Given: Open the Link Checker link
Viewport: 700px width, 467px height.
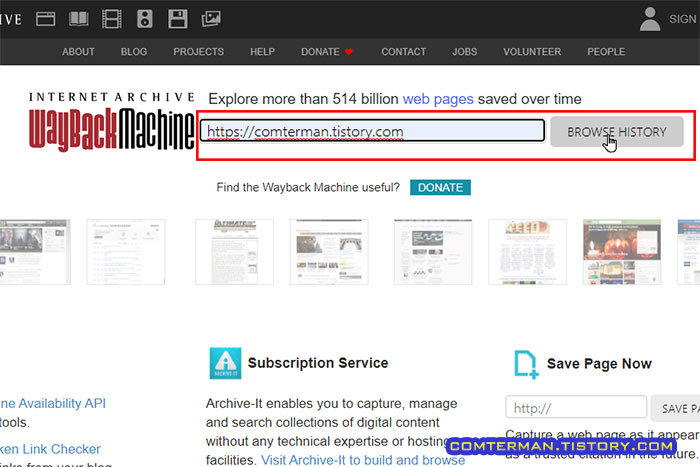Looking at the screenshot, I should click(x=50, y=449).
